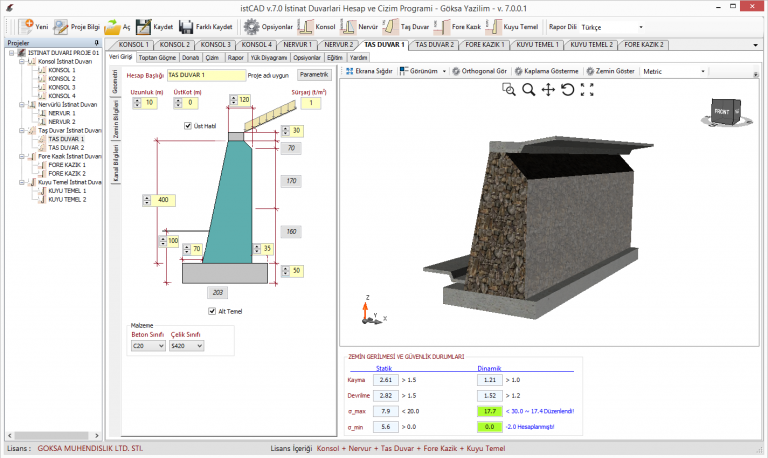
Task: Open Toptan Göçme sub-tab
Action: tap(157, 58)
